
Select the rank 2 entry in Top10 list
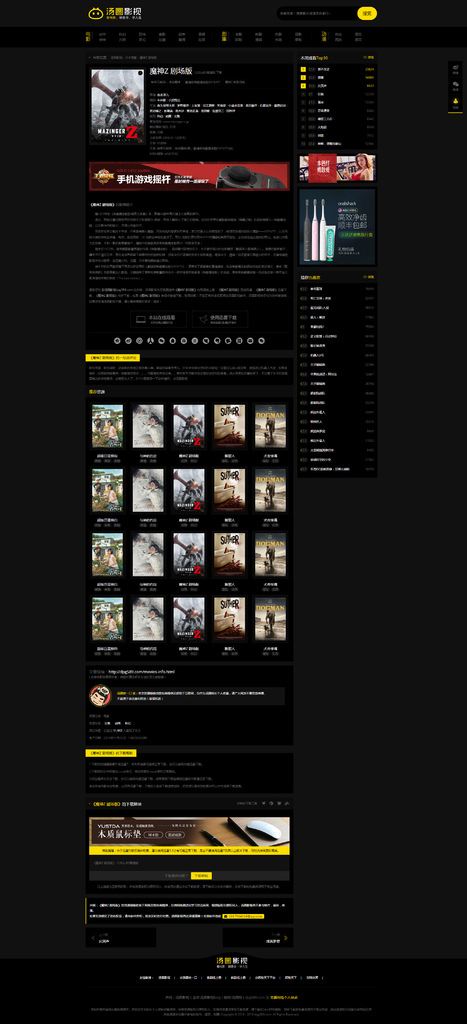337,77
